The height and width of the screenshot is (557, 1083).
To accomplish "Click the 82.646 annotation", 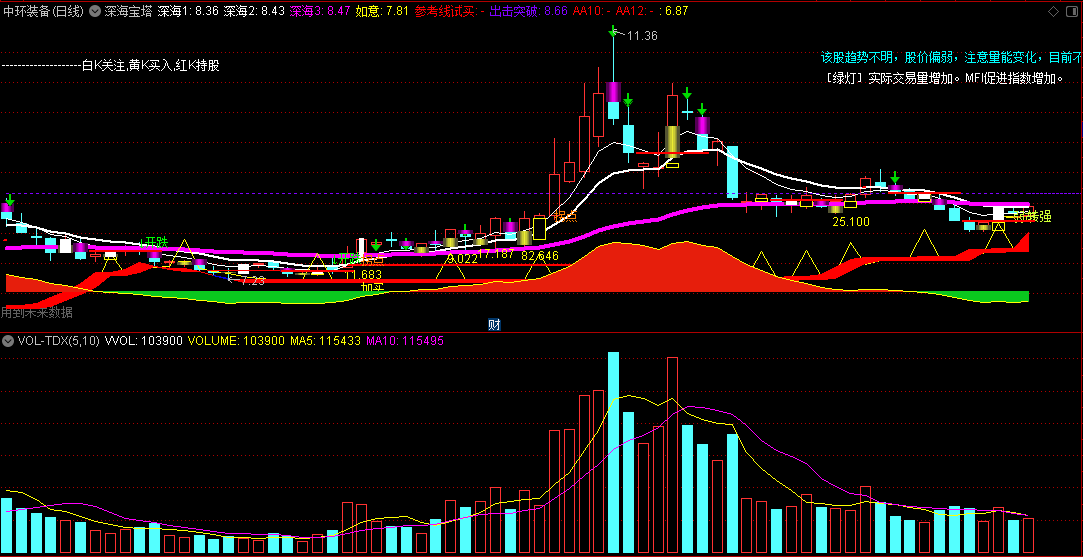I will (x=539, y=256).
